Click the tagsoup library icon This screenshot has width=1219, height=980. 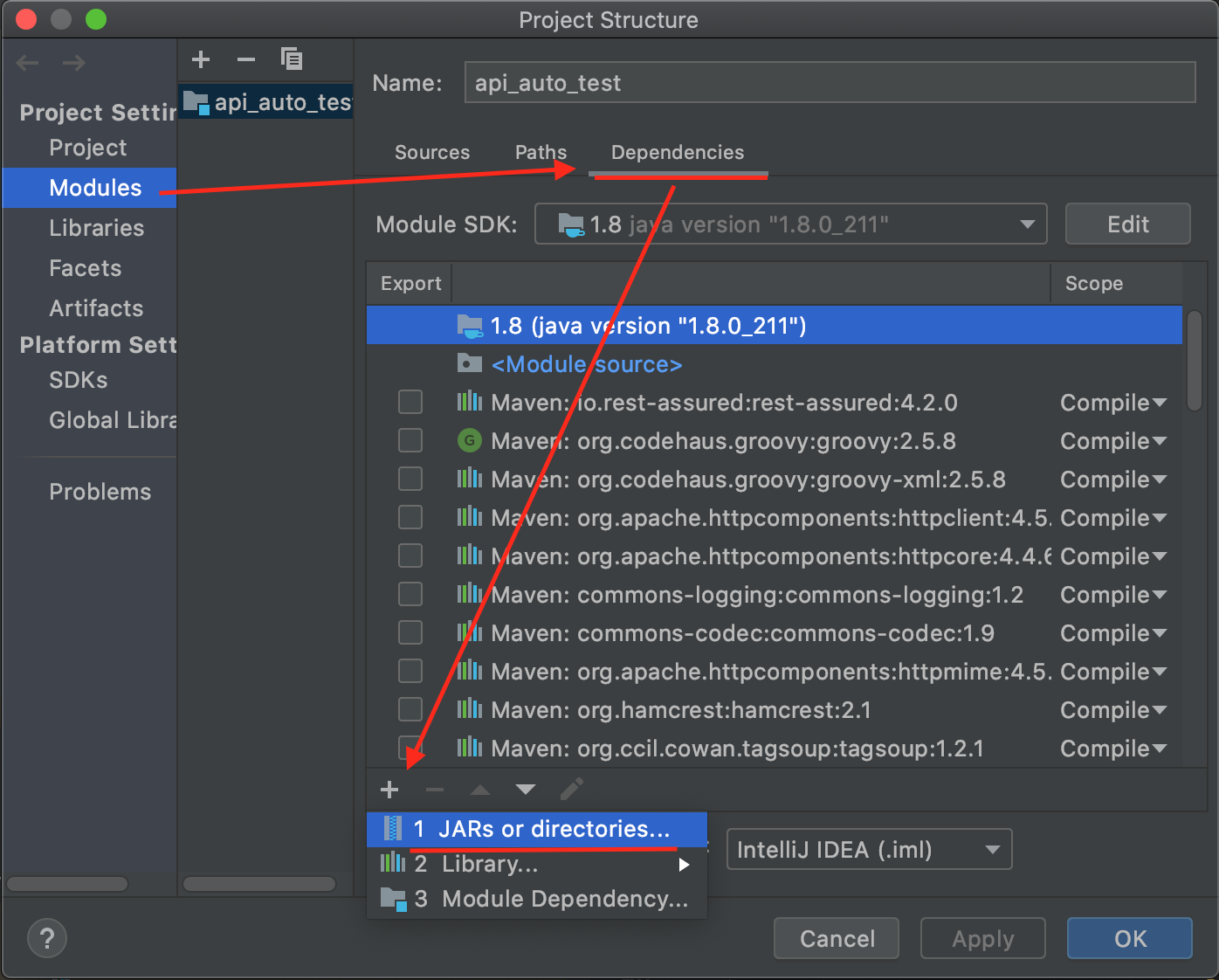point(470,748)
